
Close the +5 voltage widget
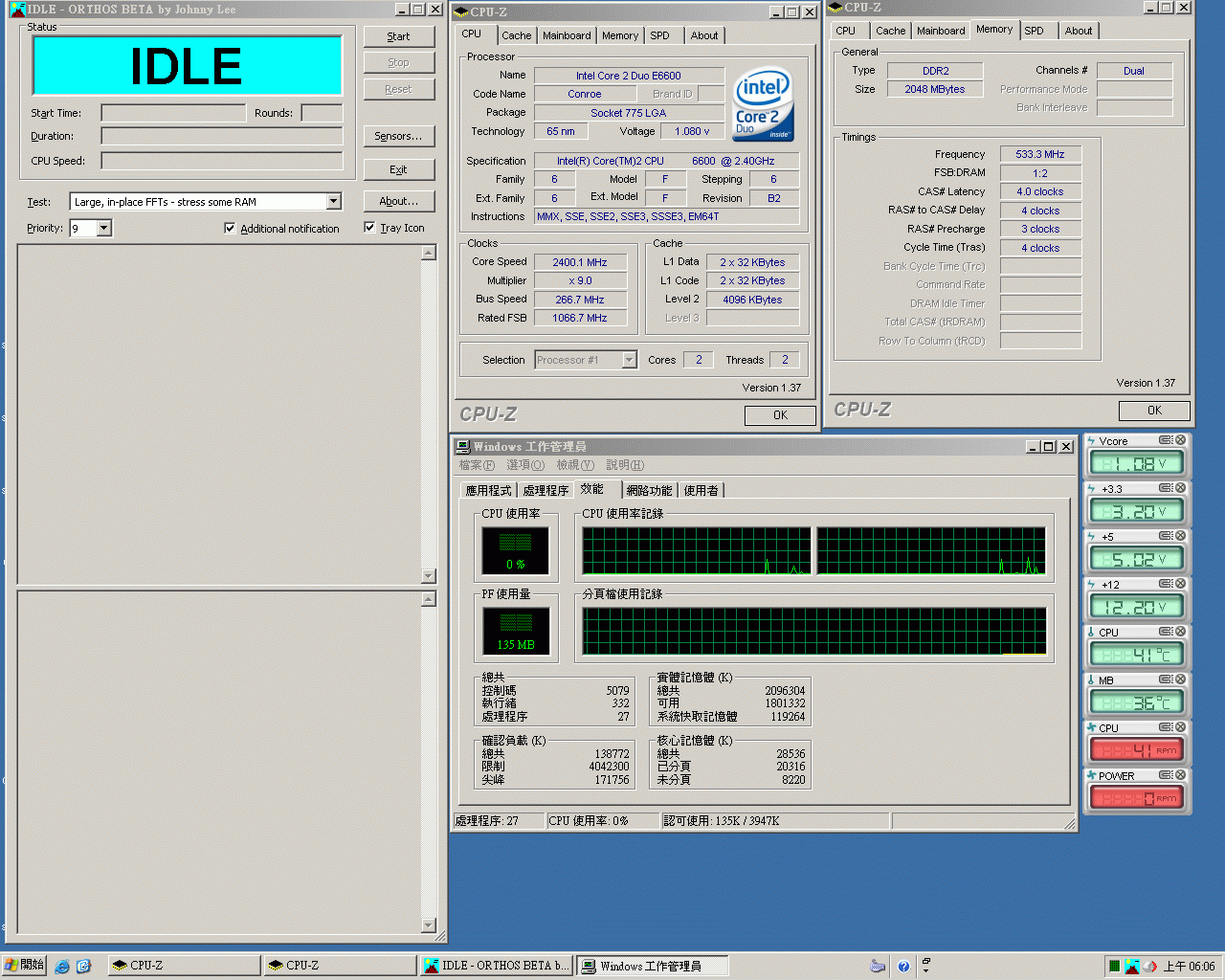[x=1180, y=536]
